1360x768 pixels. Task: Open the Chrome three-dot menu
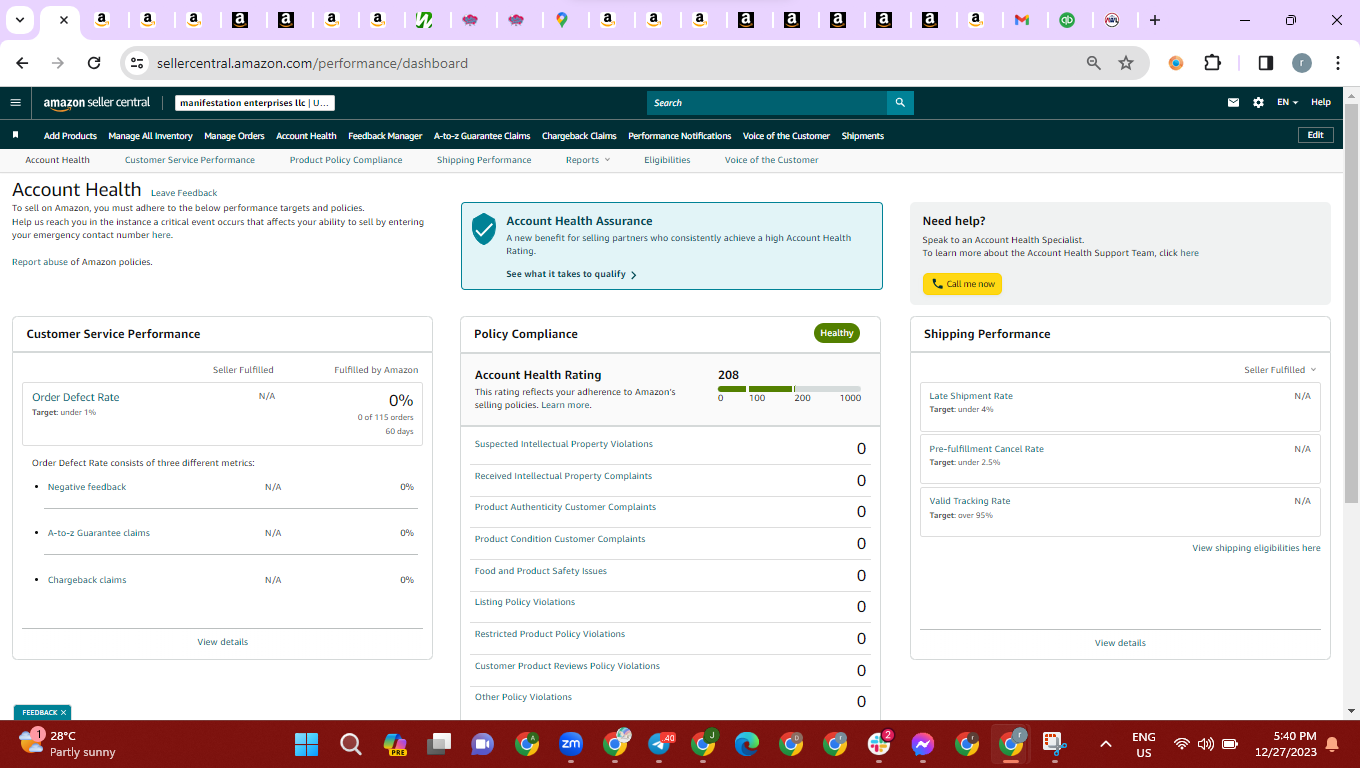[x=1338, y=63]
